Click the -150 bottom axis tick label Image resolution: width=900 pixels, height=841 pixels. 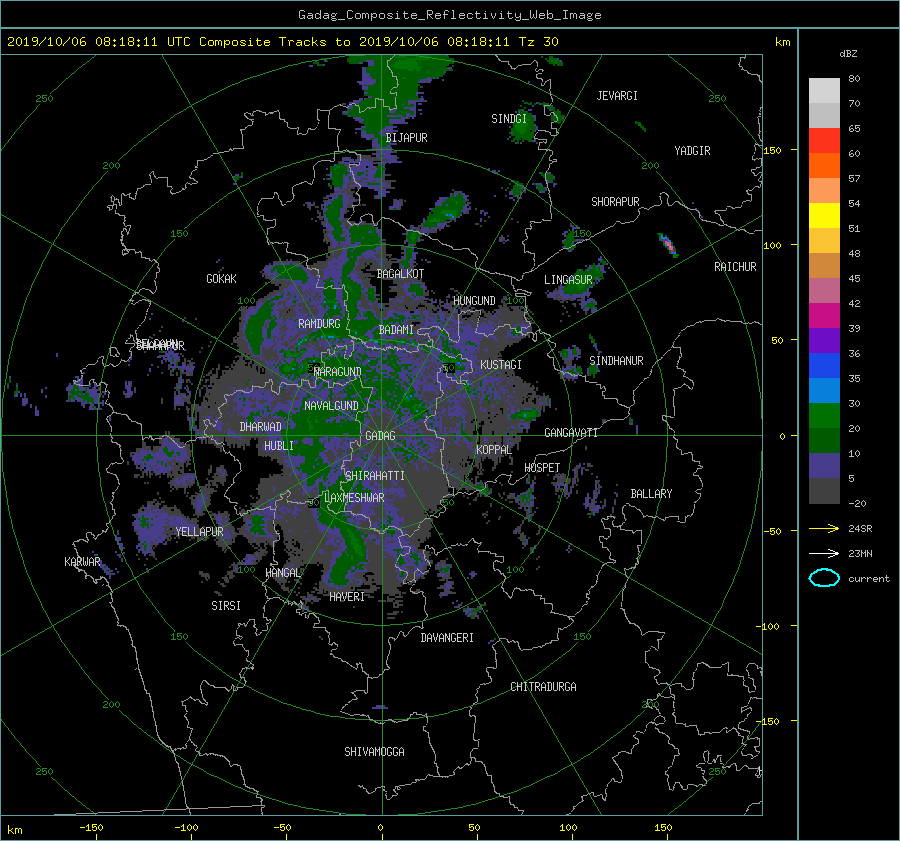pyautogui.click(x=91, y=828)
